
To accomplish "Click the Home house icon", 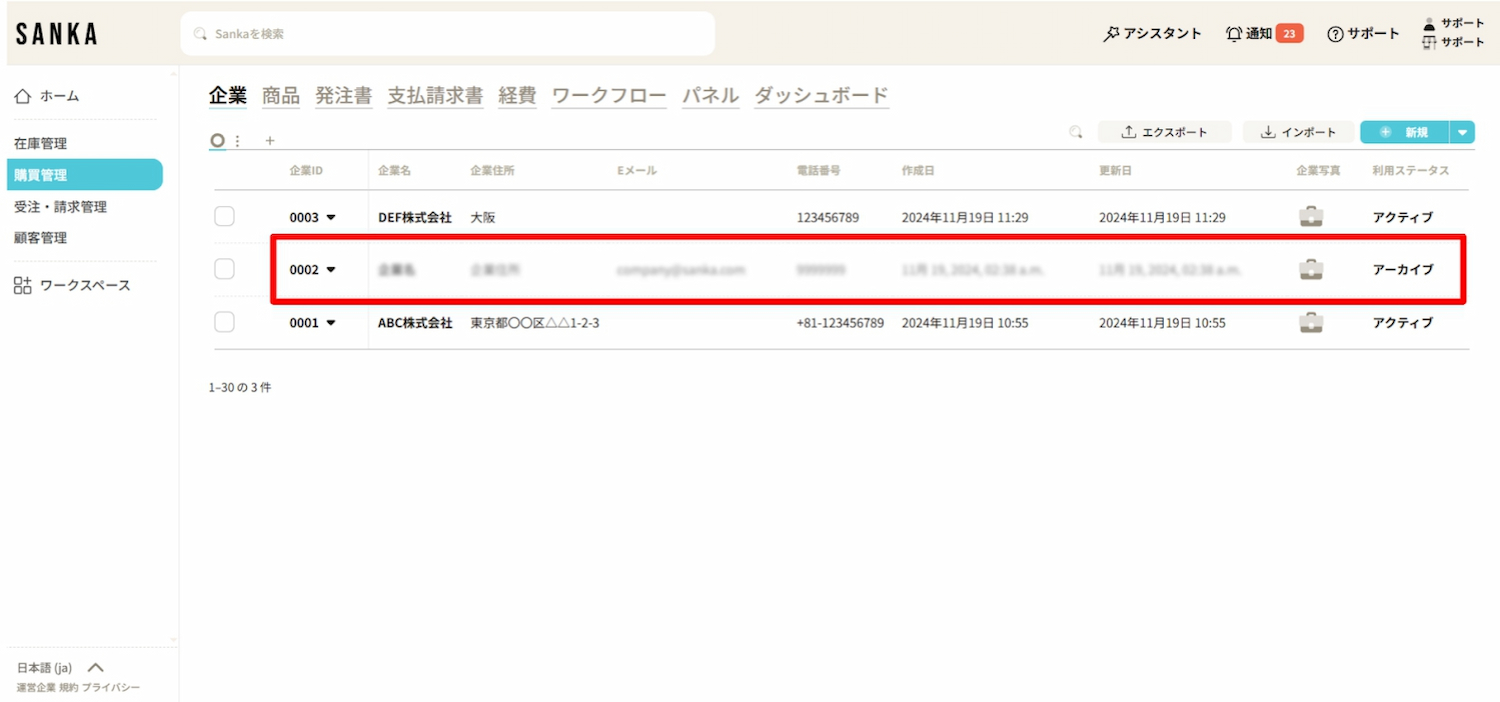I will [23, 96].
